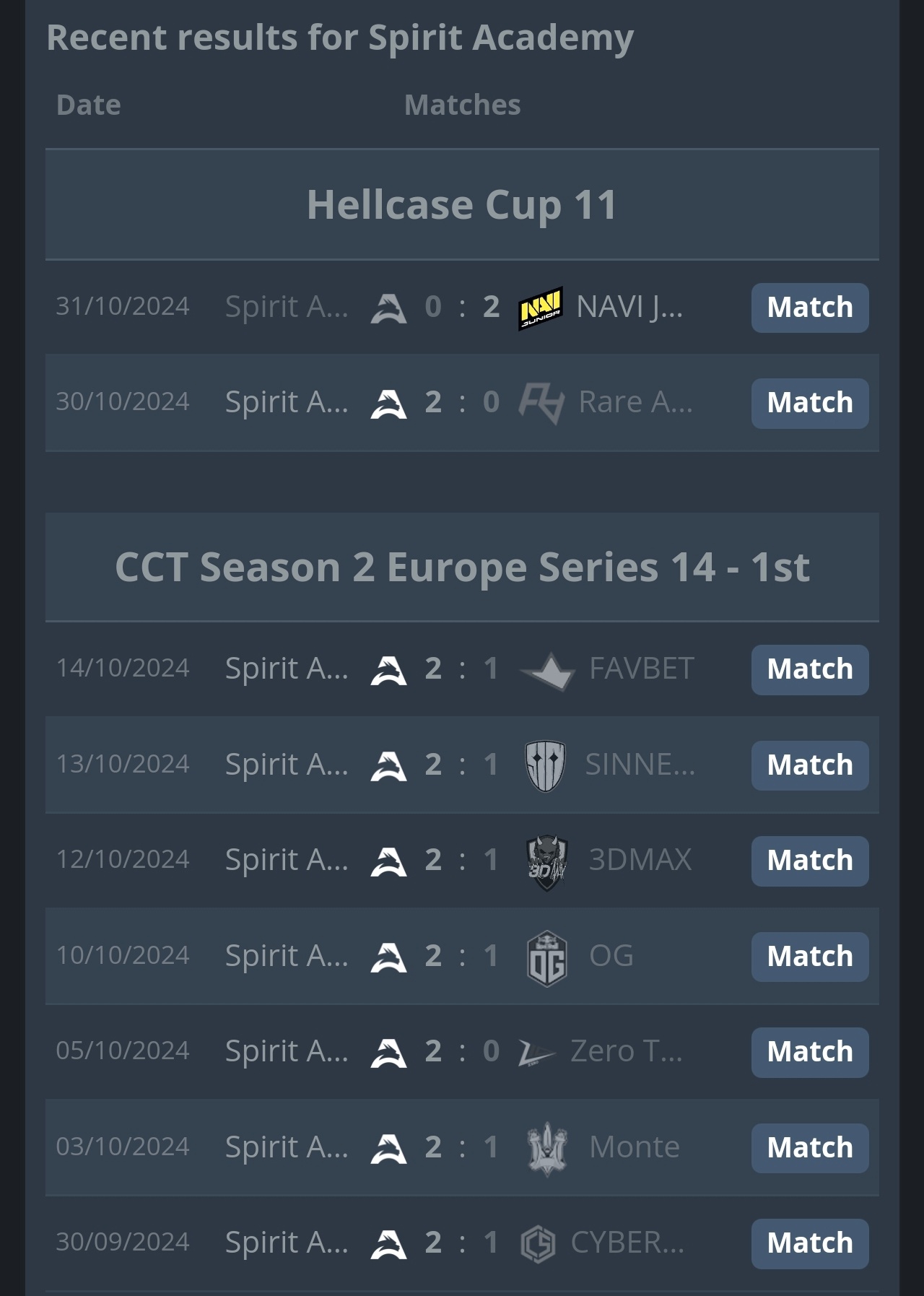Click the Monte team logo
The image size is (924, 1296).
pyautogui.click(x=546, y=1149)
